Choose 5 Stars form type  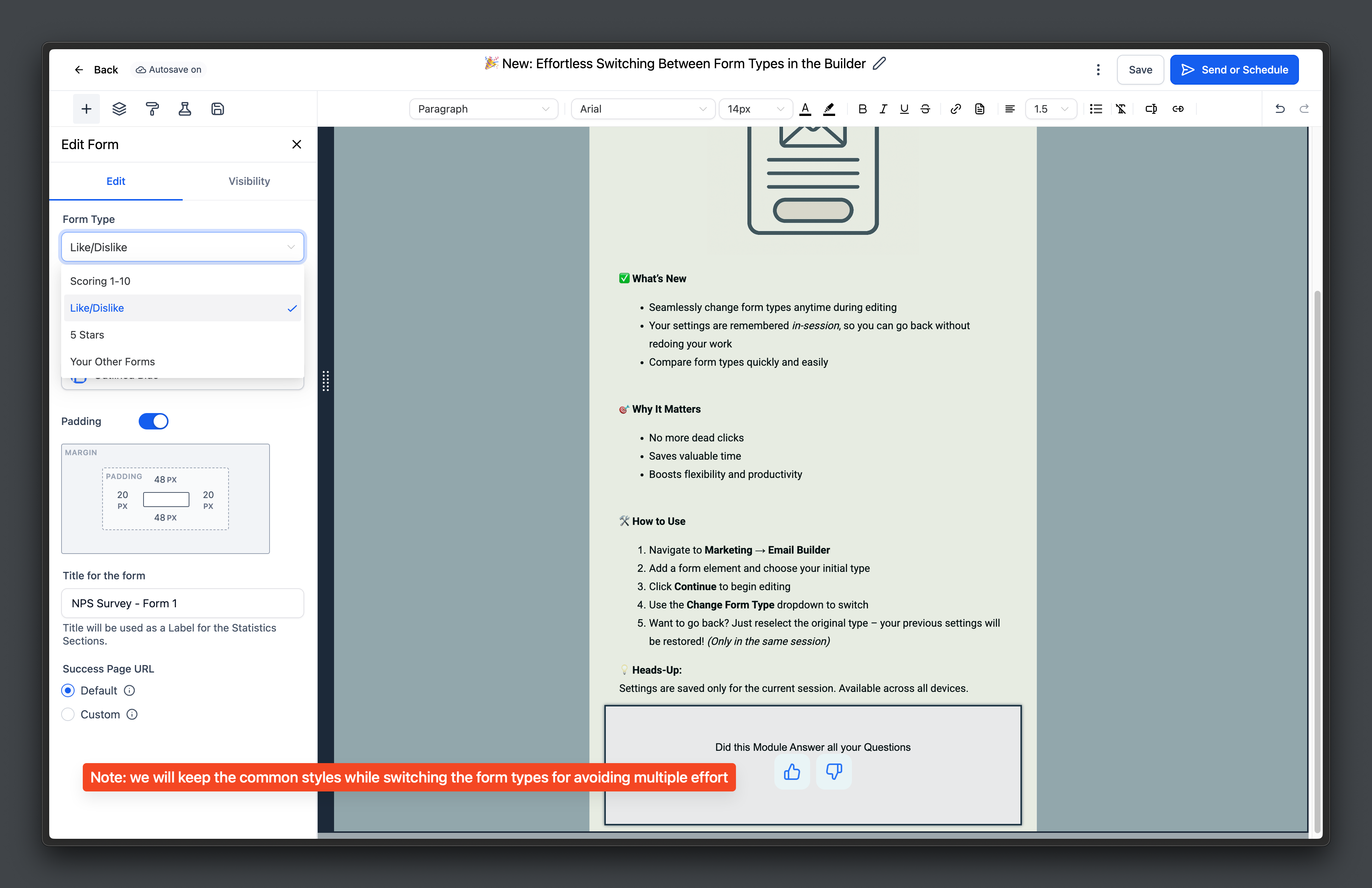pos(182,335)
